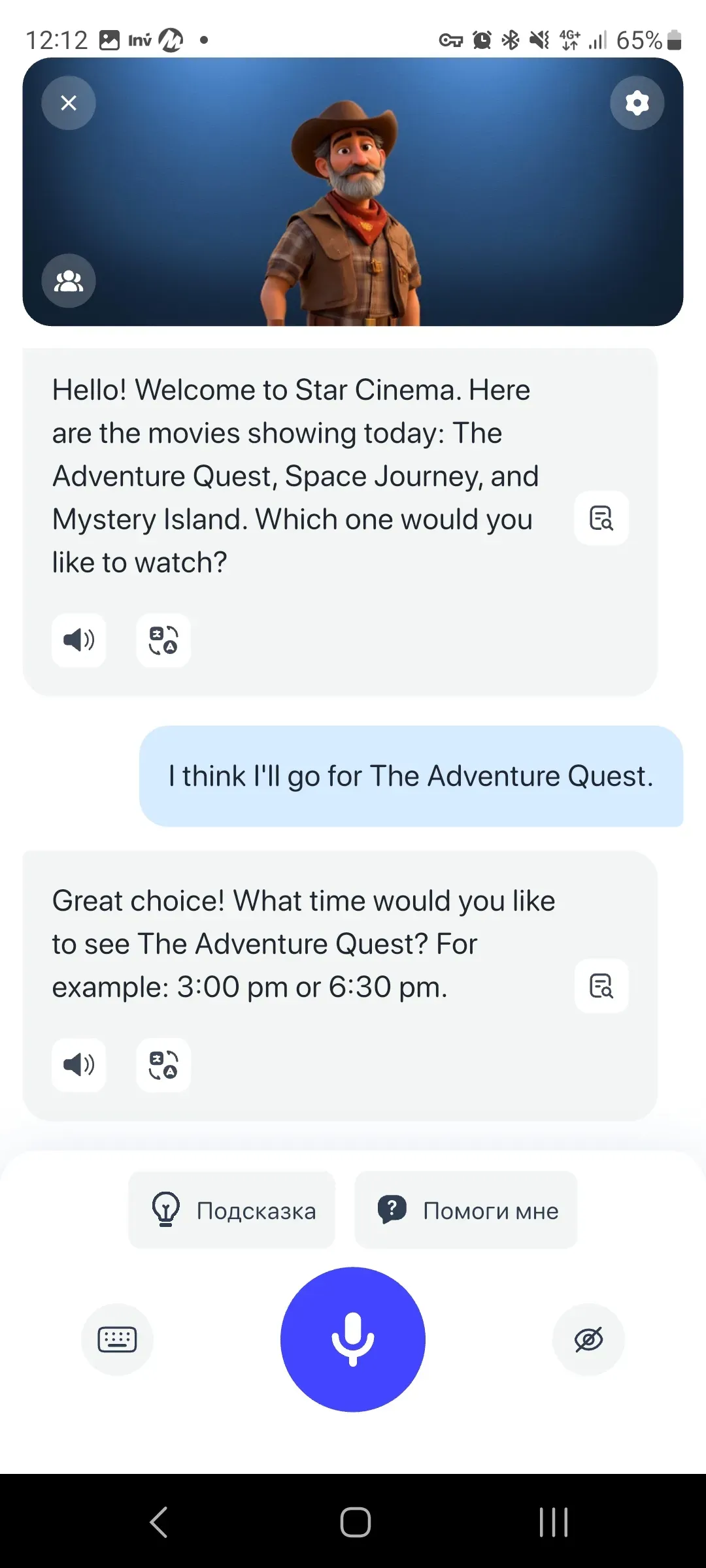
Task: Translate the Star Cinema welcome message
Action: click(163, 640)
